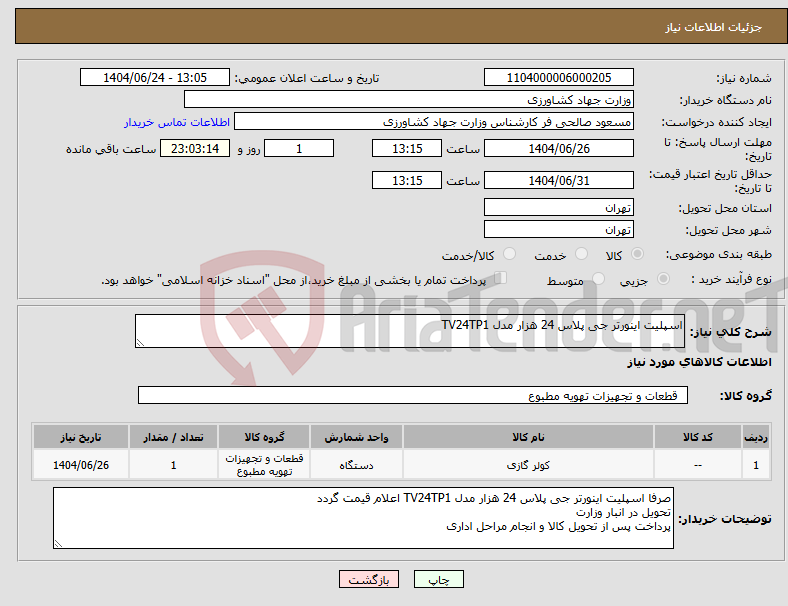This screenshot has height=606, width=788.
Task: Click the remaining time field 23:03:14
Action: pos(195,149)
